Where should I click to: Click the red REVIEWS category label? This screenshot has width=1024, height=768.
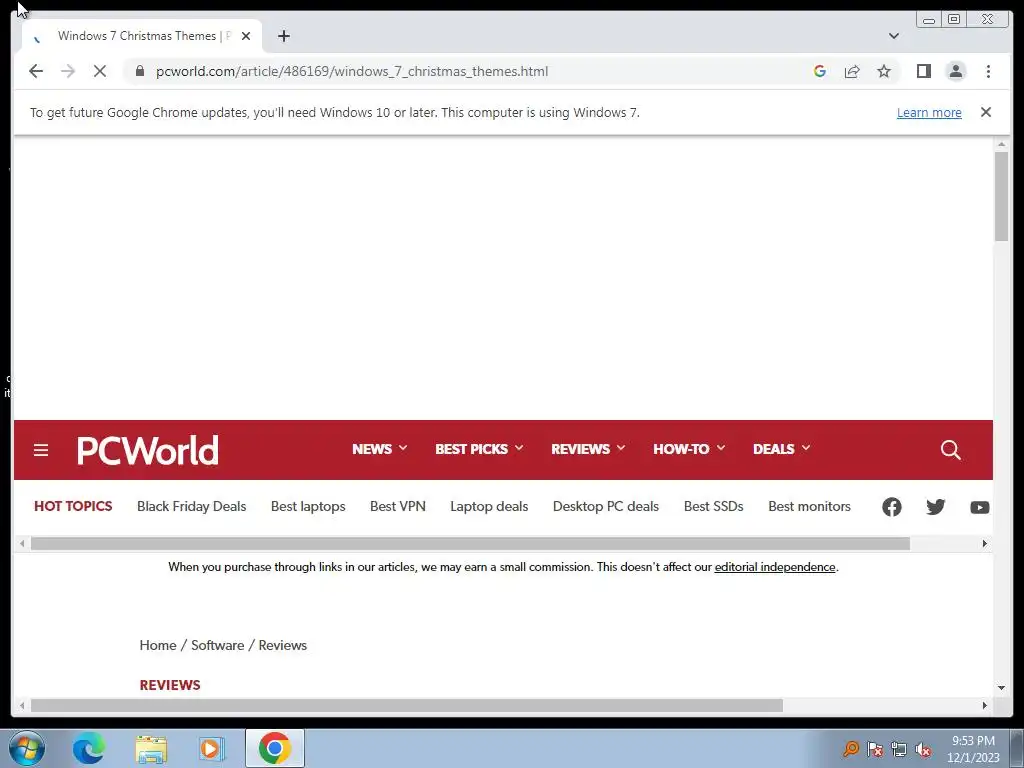(x=170, y=685)
